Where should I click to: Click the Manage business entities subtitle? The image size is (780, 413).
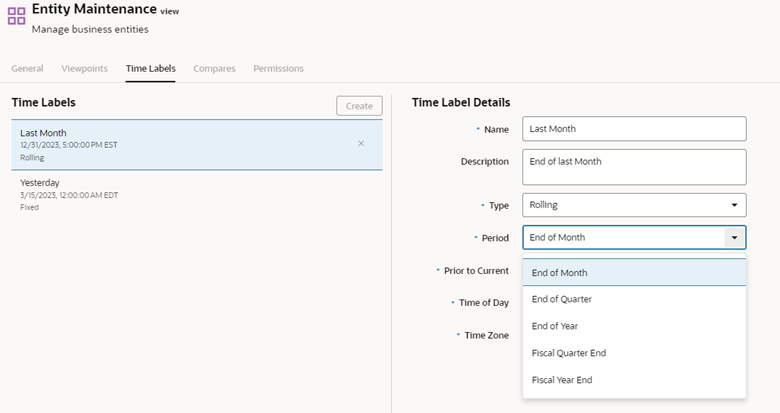coord(90,29)
